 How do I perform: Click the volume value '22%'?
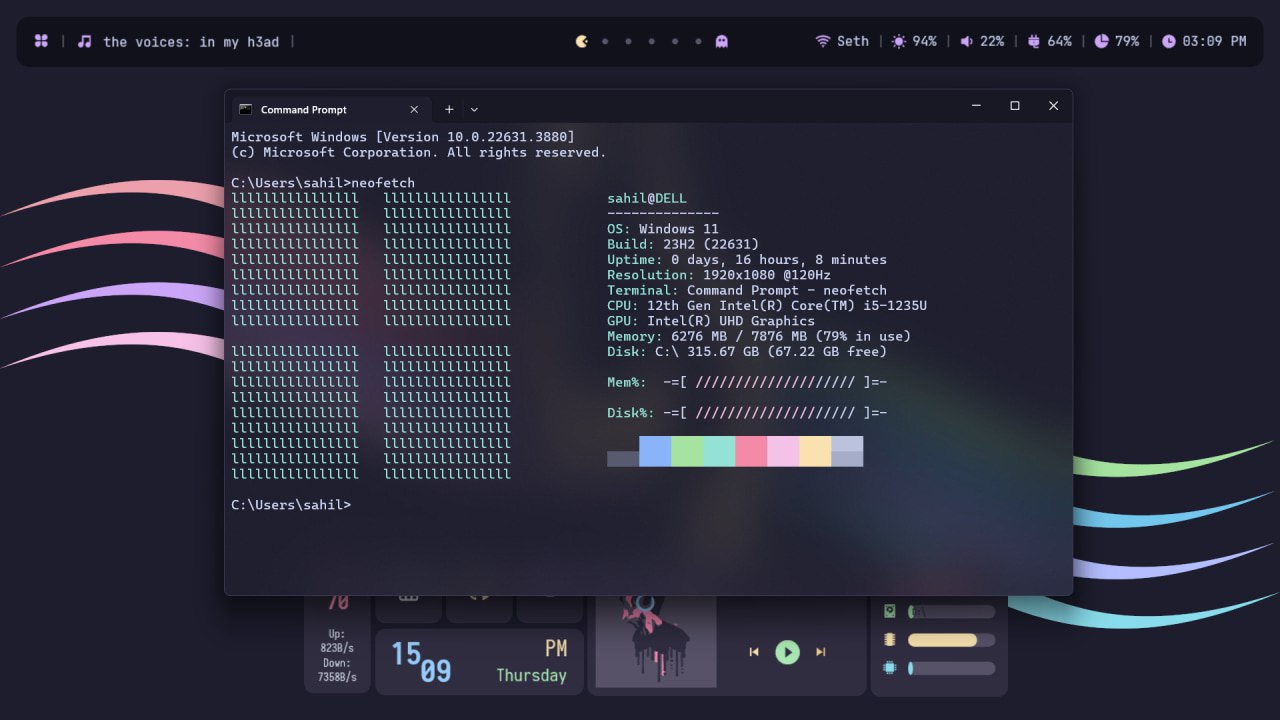coord(992,41)
